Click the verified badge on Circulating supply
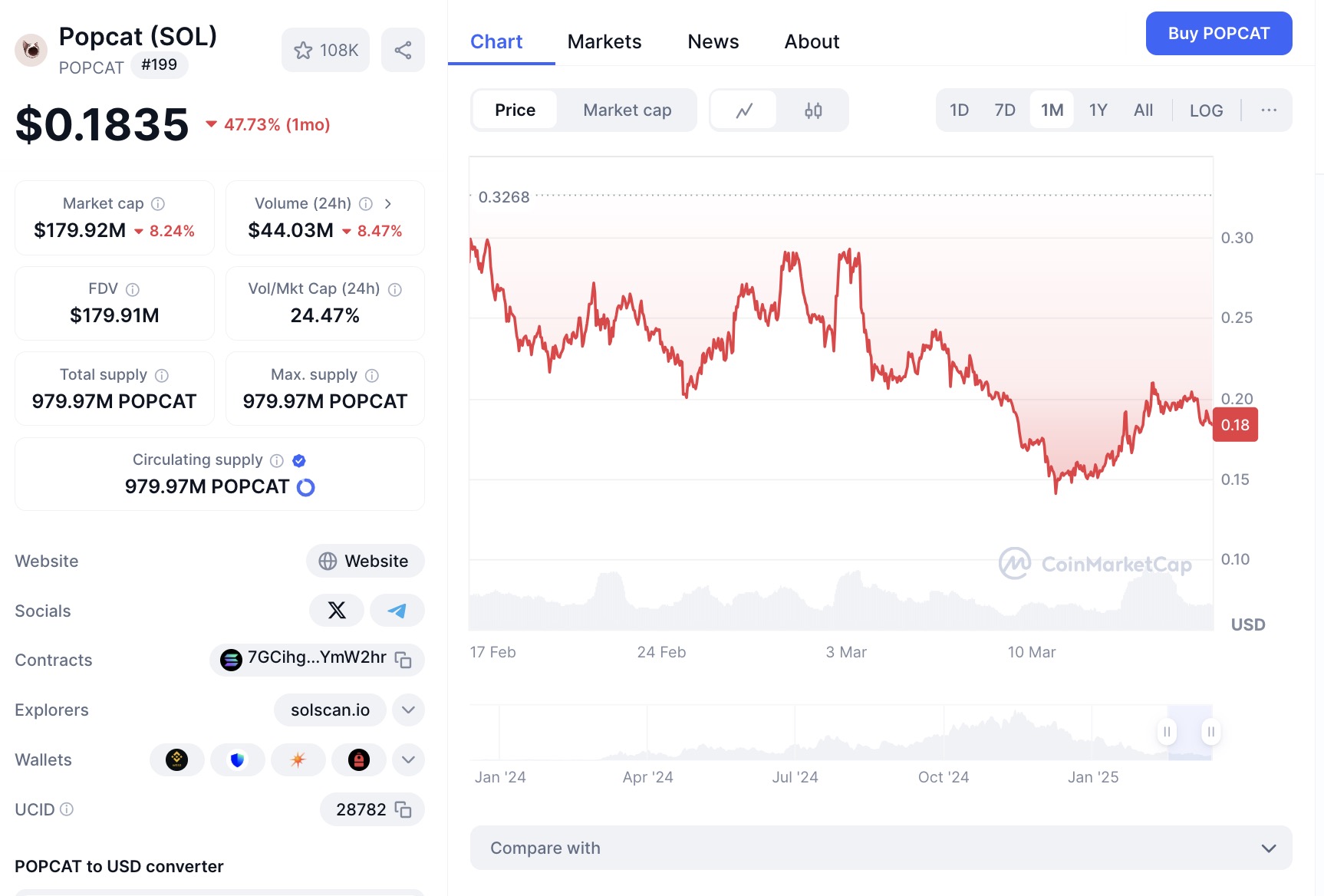Image resolution: width=1324 pixels, height=896 pixels. [x=299, y=460]
